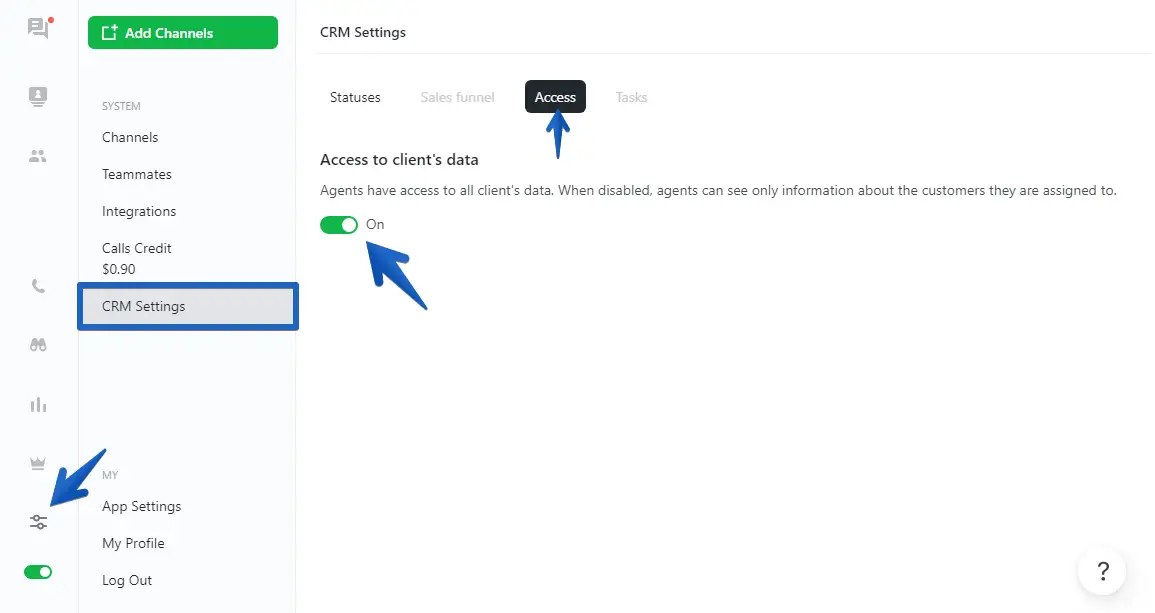Click the 'On' label beside the toggle
The width and height of the screenshot is (1155, 613).
click(375, 225)
